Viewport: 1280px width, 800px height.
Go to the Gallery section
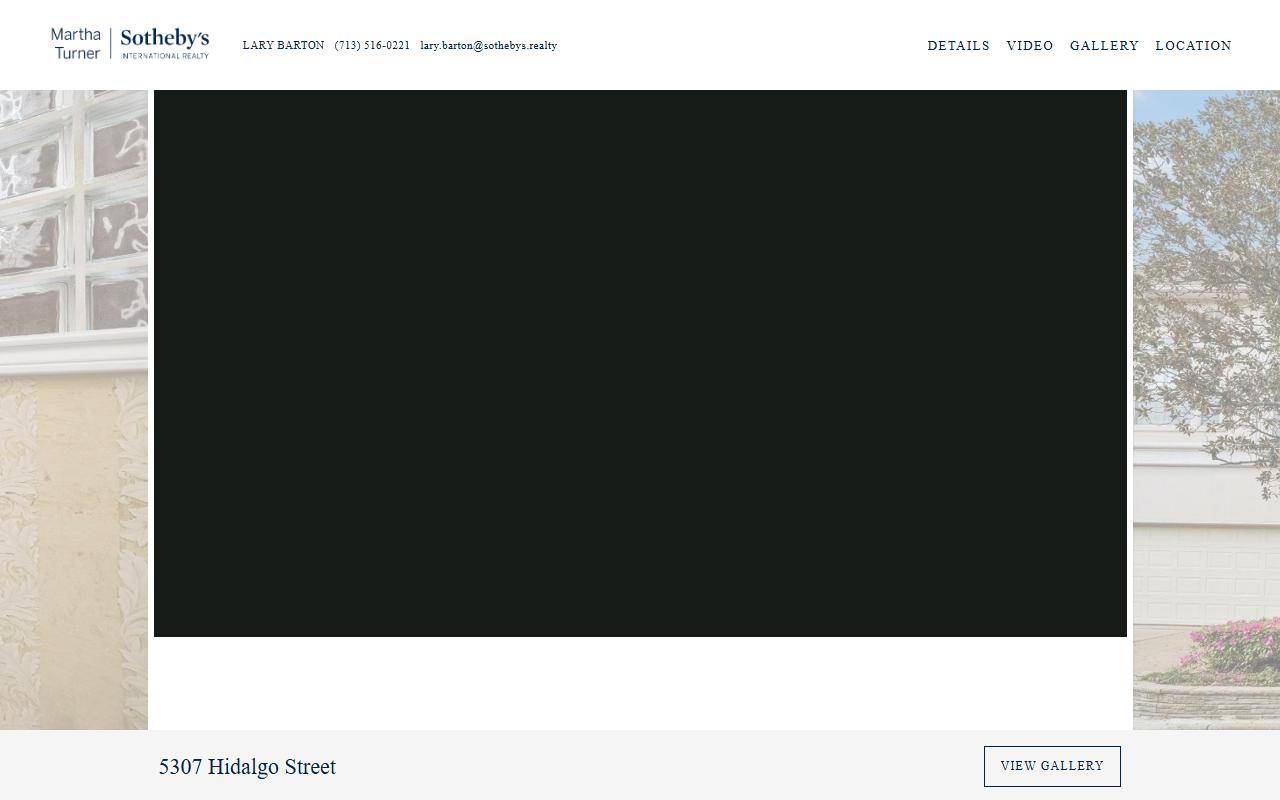coord(1104,46)
